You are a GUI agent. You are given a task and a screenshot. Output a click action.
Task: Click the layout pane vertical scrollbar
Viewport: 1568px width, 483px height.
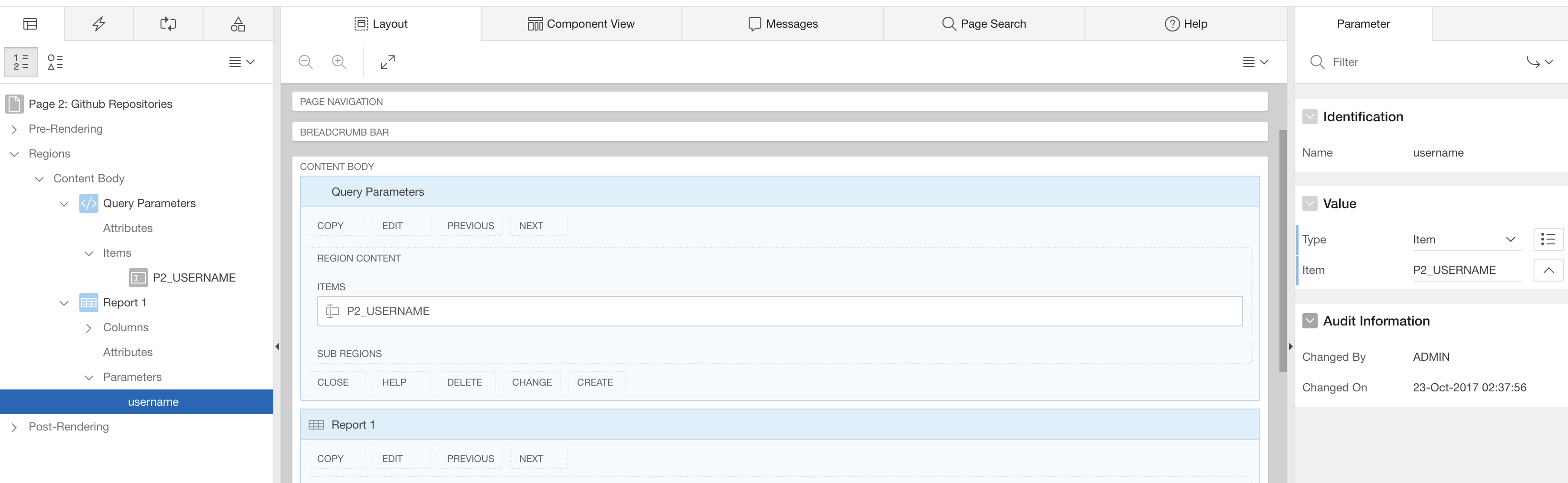(x=1282, y=250)
